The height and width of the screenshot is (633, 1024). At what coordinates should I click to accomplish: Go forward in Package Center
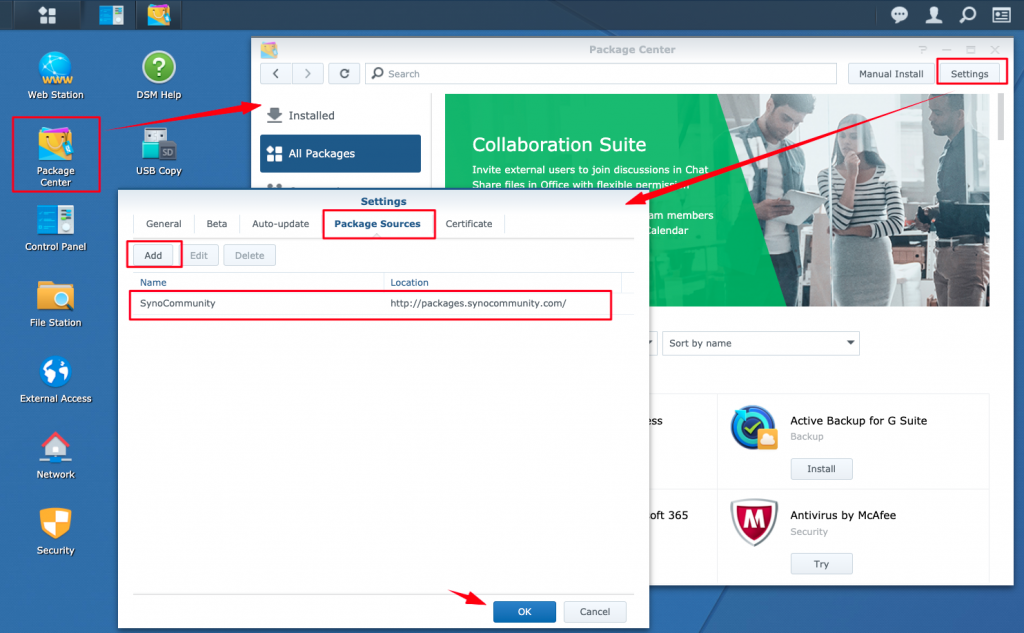308,74
